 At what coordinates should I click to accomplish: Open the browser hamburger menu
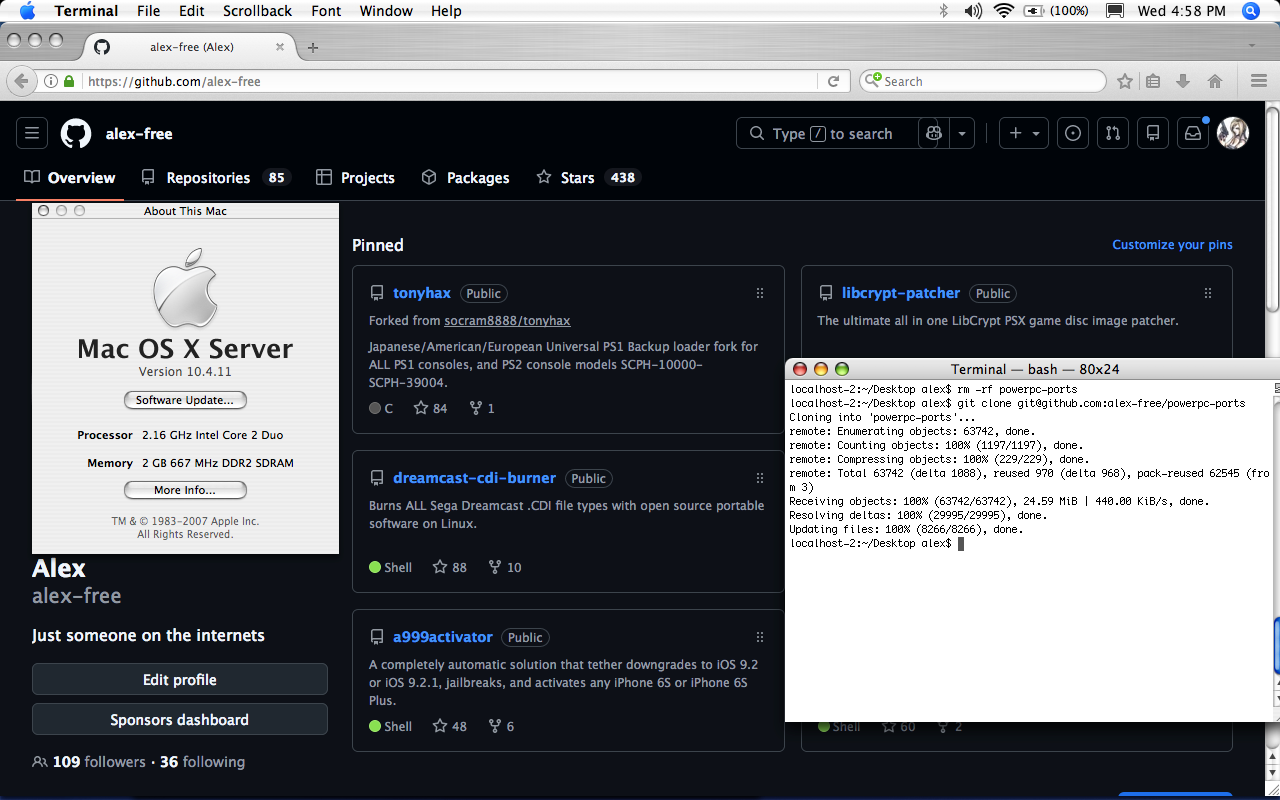tap(1259, 81)
